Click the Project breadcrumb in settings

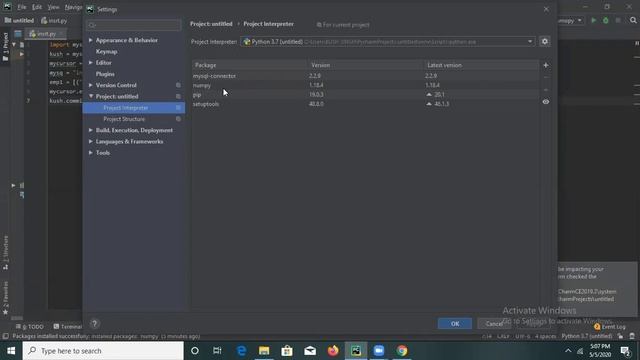(x=211, y=24)
